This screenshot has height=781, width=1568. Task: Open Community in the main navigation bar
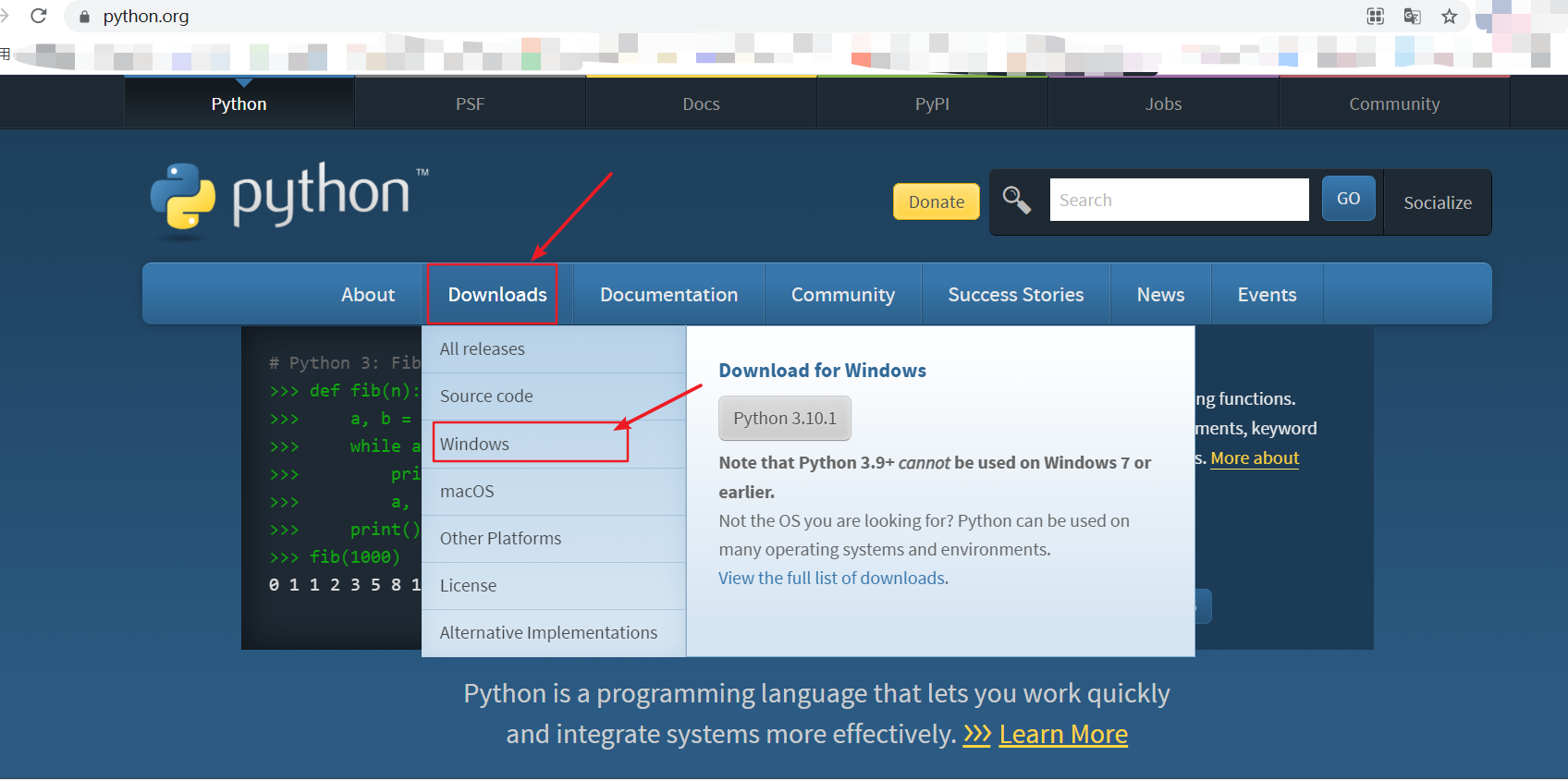tap(843, 294)
